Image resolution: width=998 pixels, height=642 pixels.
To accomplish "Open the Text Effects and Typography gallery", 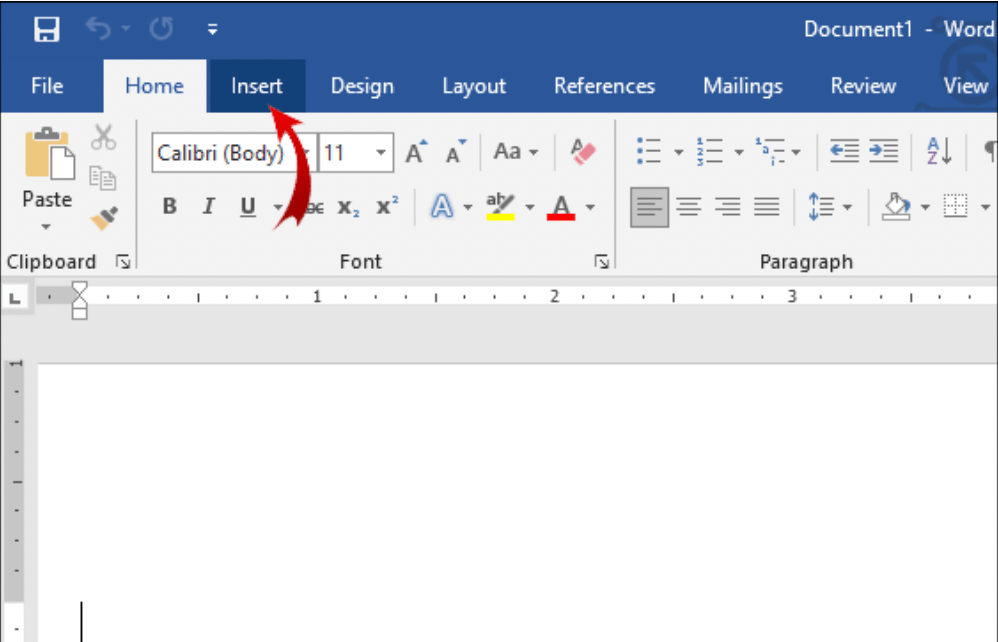I will [443, 206].
